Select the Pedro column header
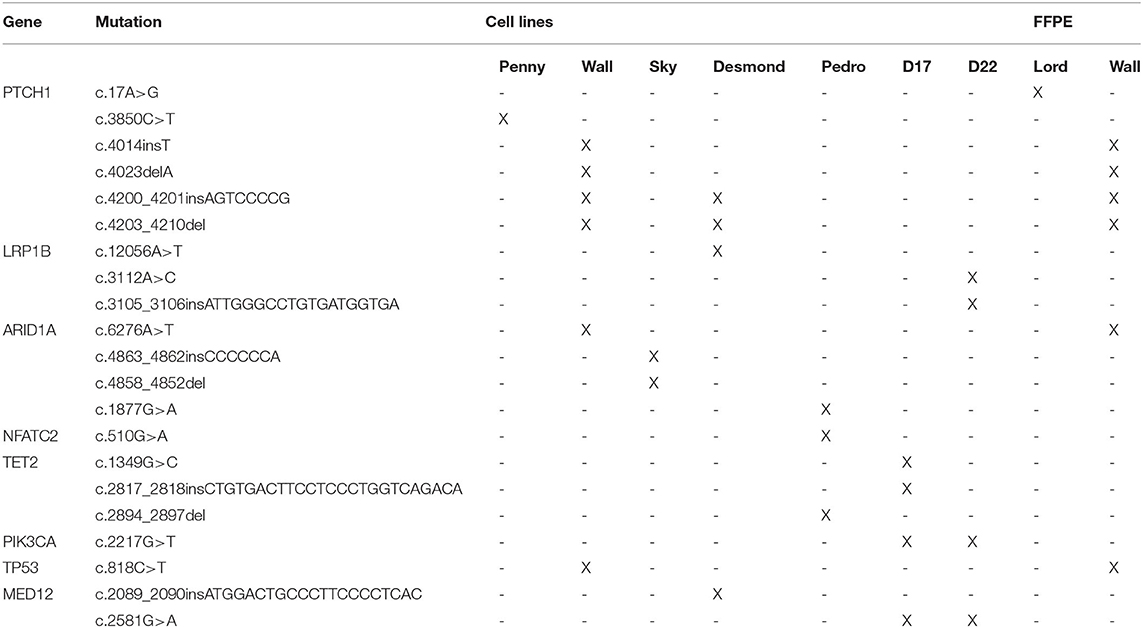Screen dimensions: 1143x628 pyautogui.click(x=843, y=67)
